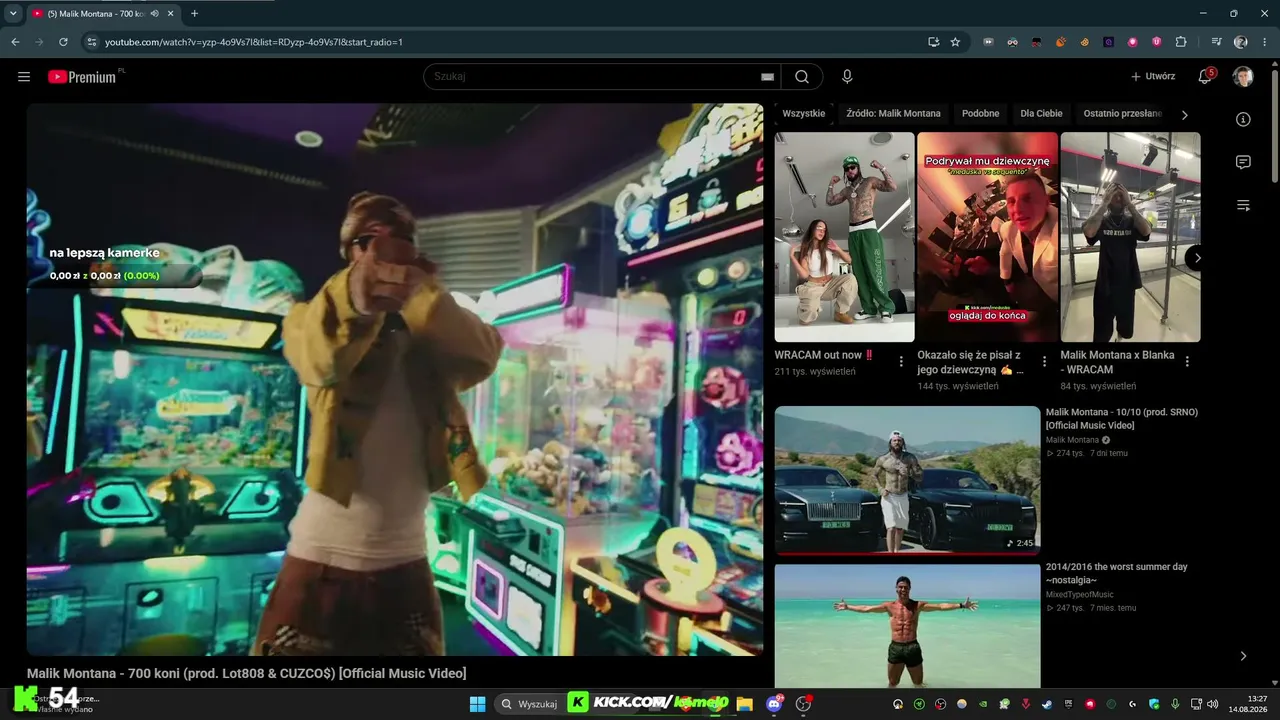This screenshot has height=720, width=1280.
Task: Open the WRACAM out now short thumbnail
Action: (844, 237)
